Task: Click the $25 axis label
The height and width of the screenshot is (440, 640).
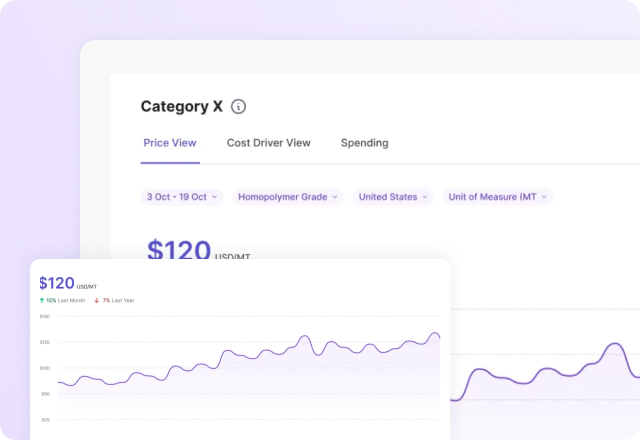Action: click(46, 420)
